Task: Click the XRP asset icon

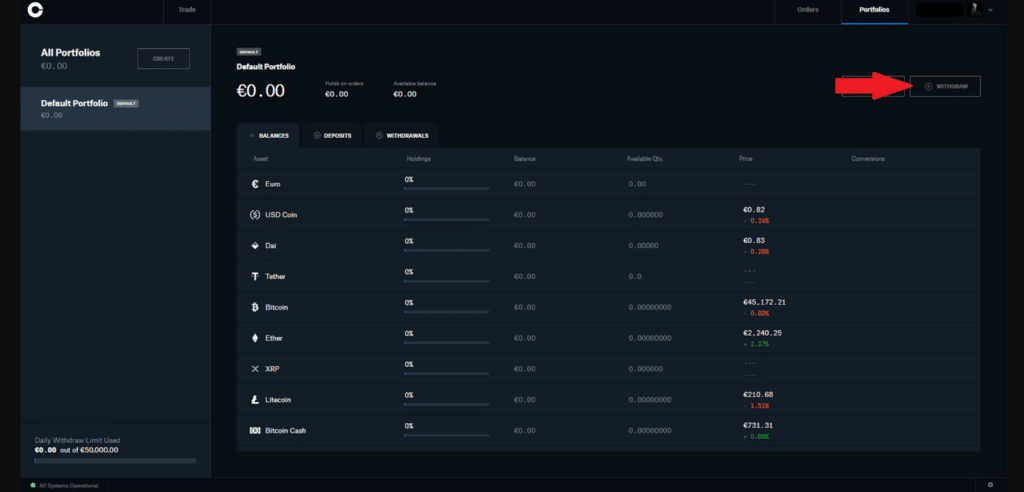Action: coord(255,369)
